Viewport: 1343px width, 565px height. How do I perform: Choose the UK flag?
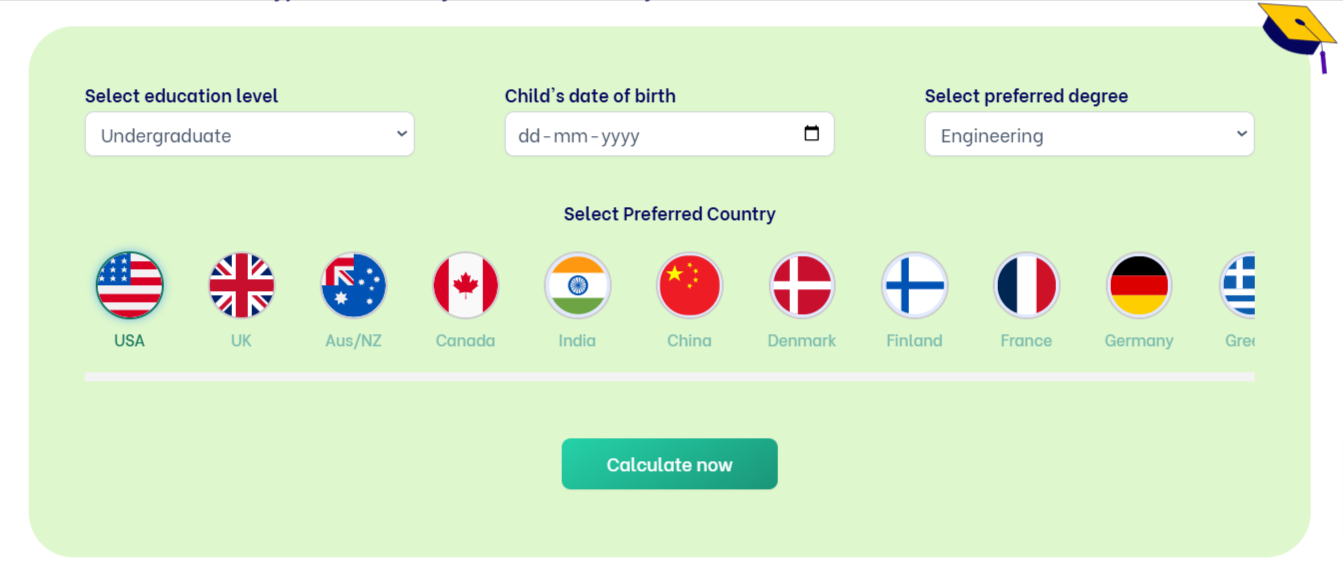pyautogui.click(x=241, y=286)
